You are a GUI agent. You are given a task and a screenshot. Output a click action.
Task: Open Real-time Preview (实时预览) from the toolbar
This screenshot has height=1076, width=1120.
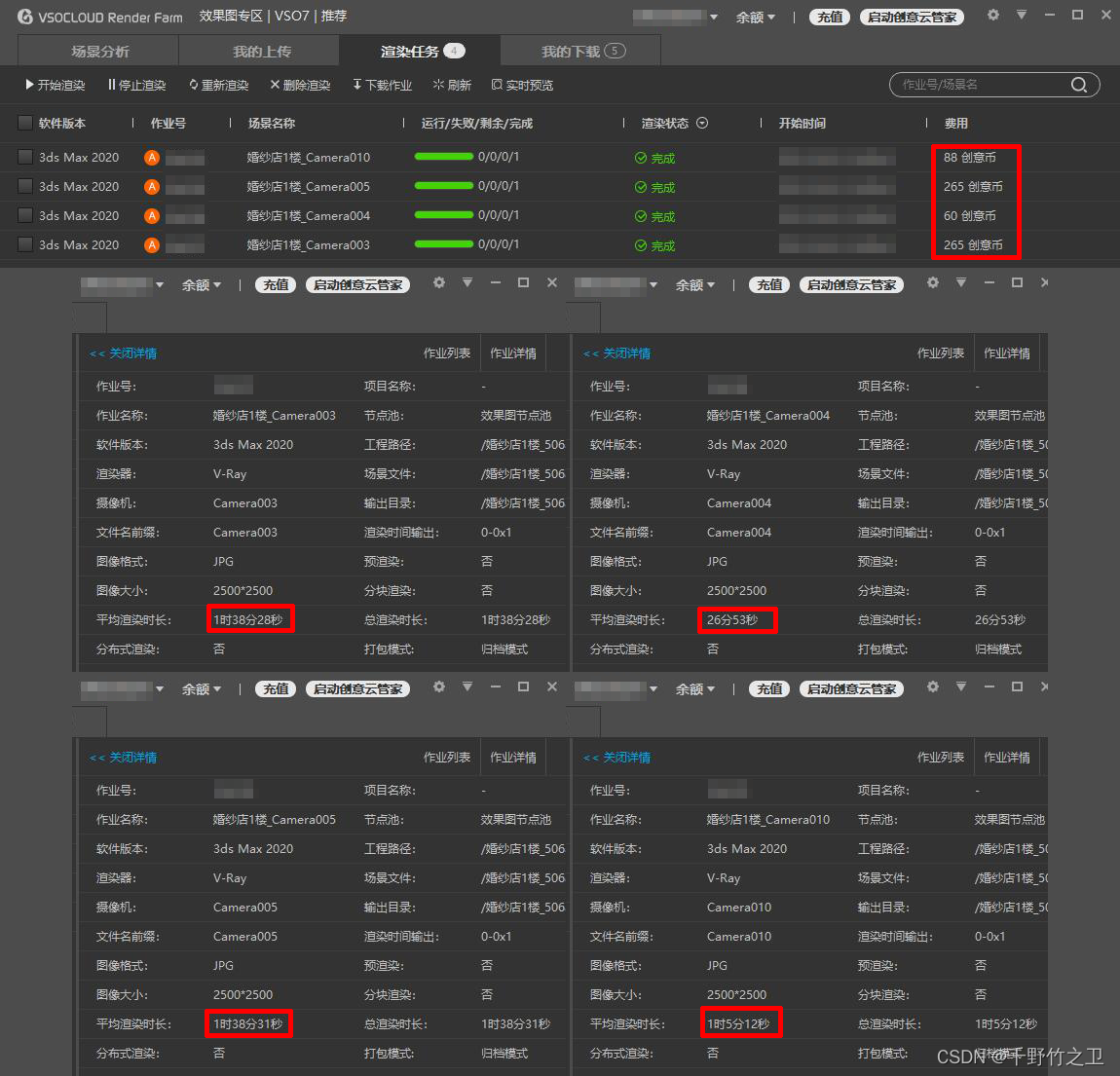497,86
